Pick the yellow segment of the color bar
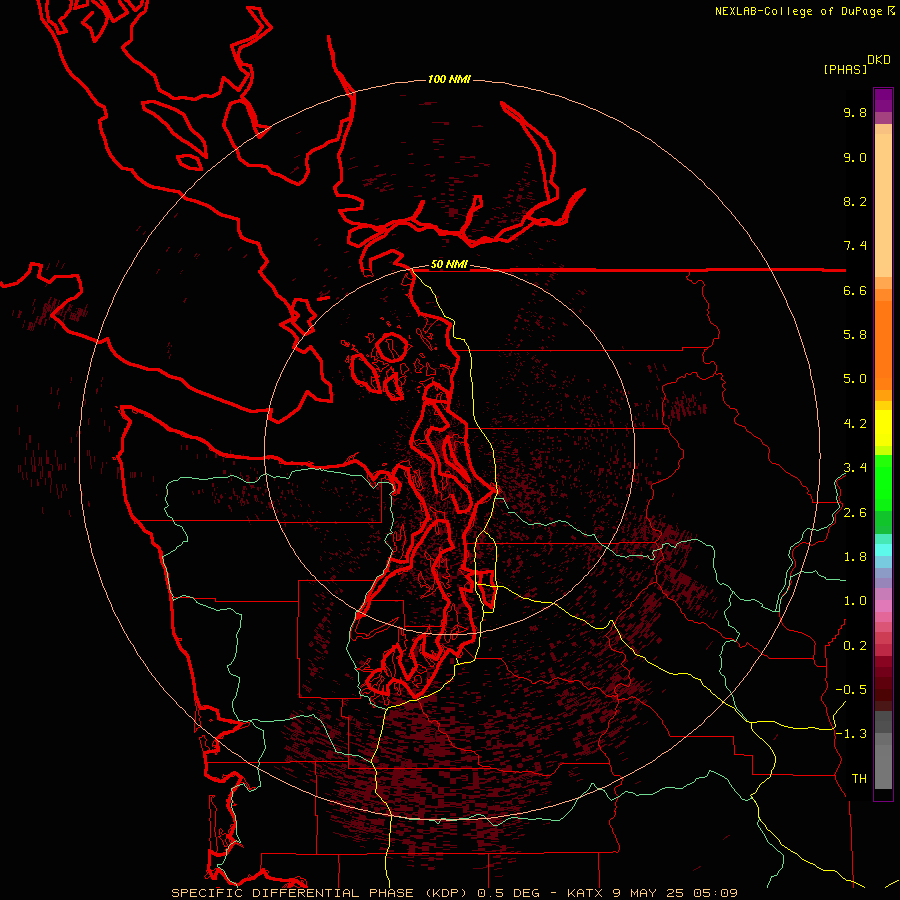Viewport: 900px width, 900px height. click(x=883, y=428)
